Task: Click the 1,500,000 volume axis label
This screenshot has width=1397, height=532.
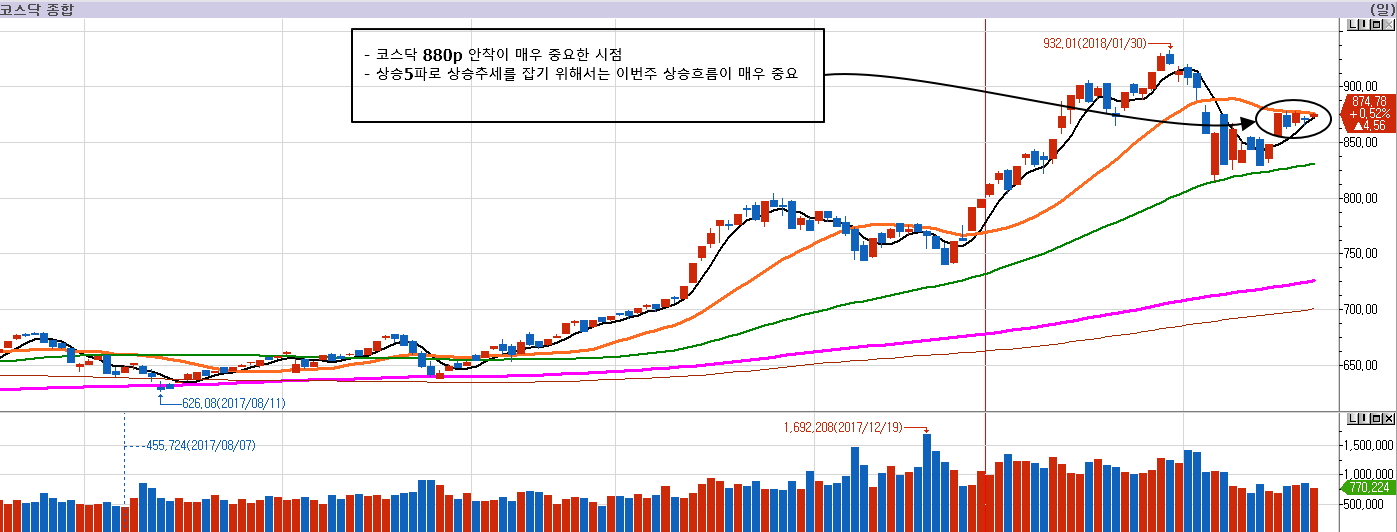Action: coord(1370,444)
